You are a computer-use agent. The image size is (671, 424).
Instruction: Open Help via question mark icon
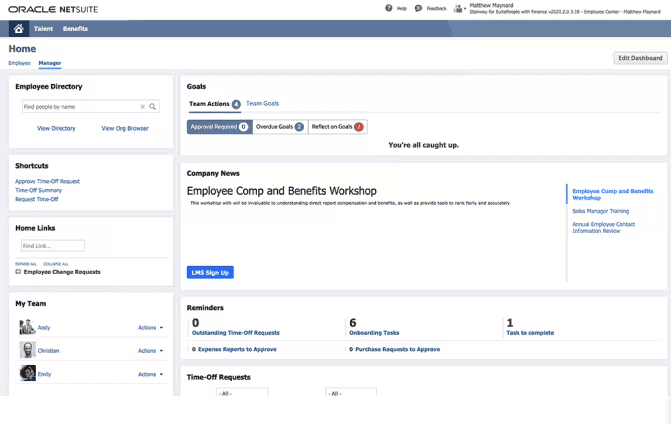389,8
